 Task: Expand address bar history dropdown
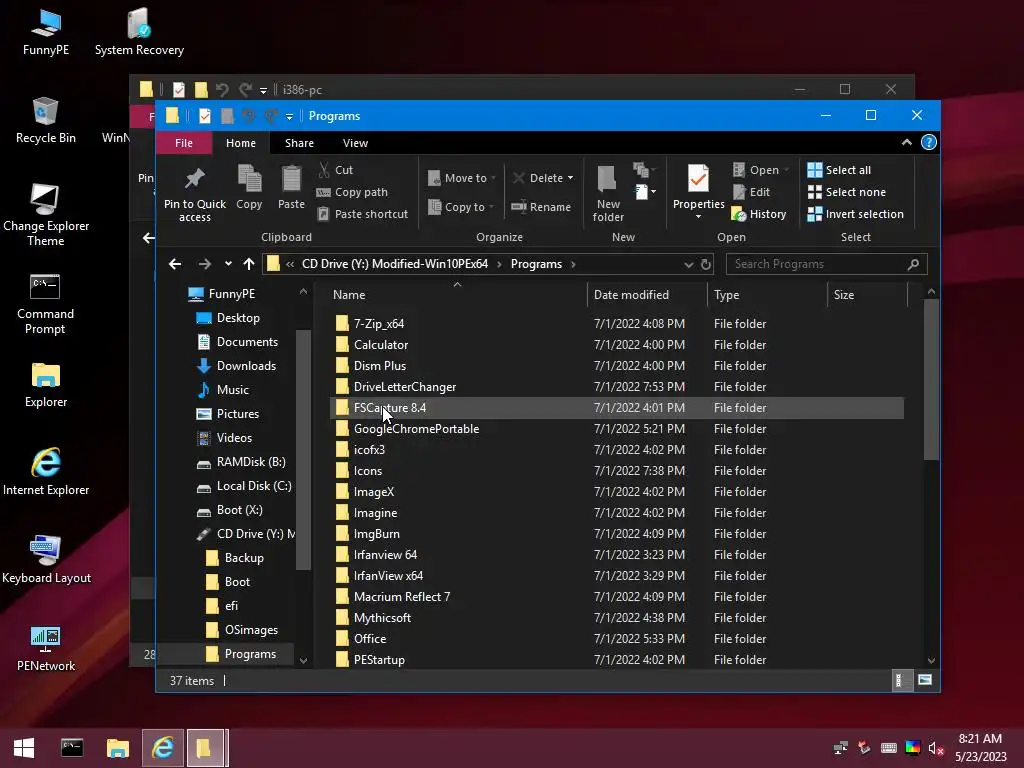click(x=688, y=264)
